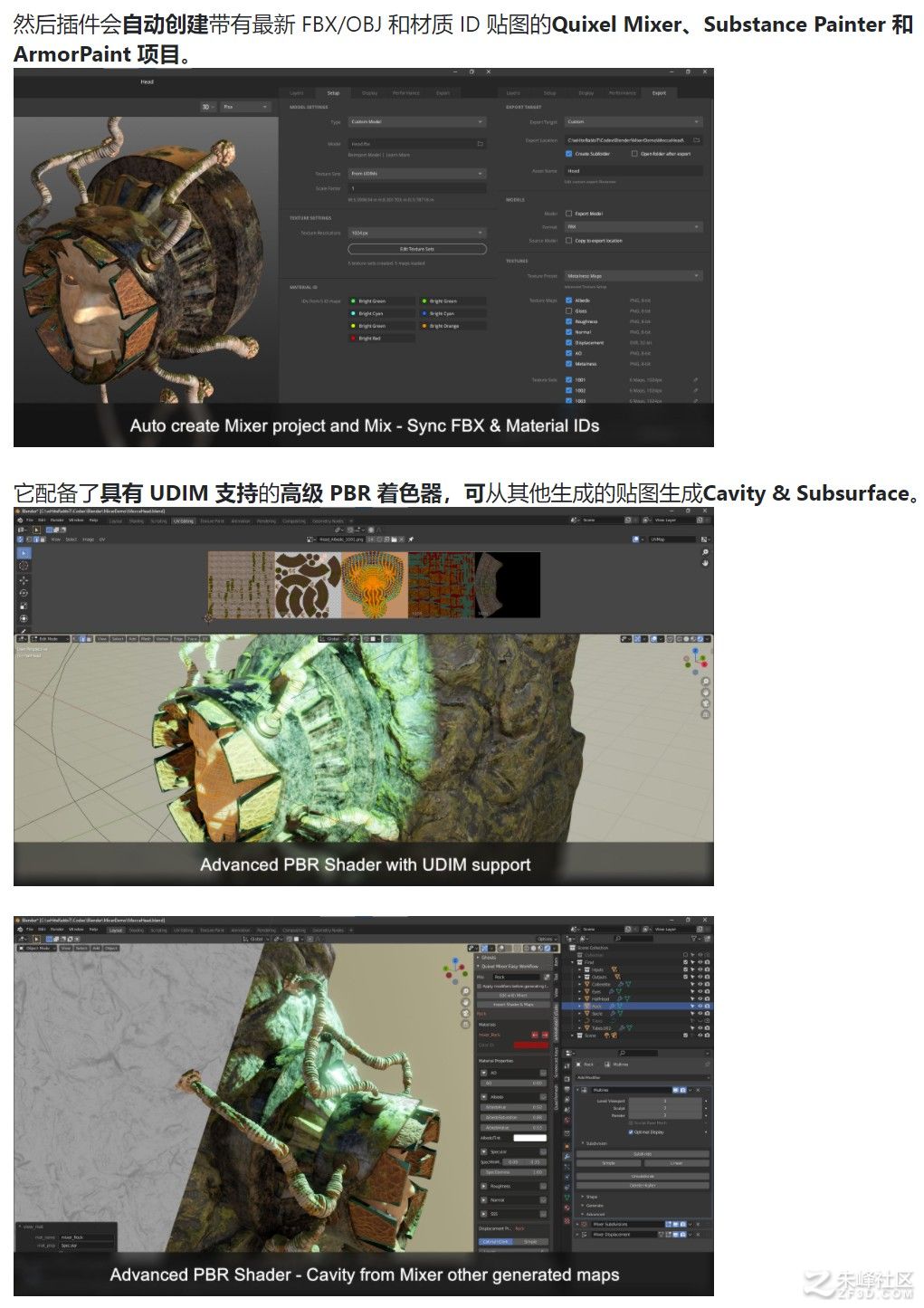Click the edit icon for texture set 1001

[x=695, y=380]
